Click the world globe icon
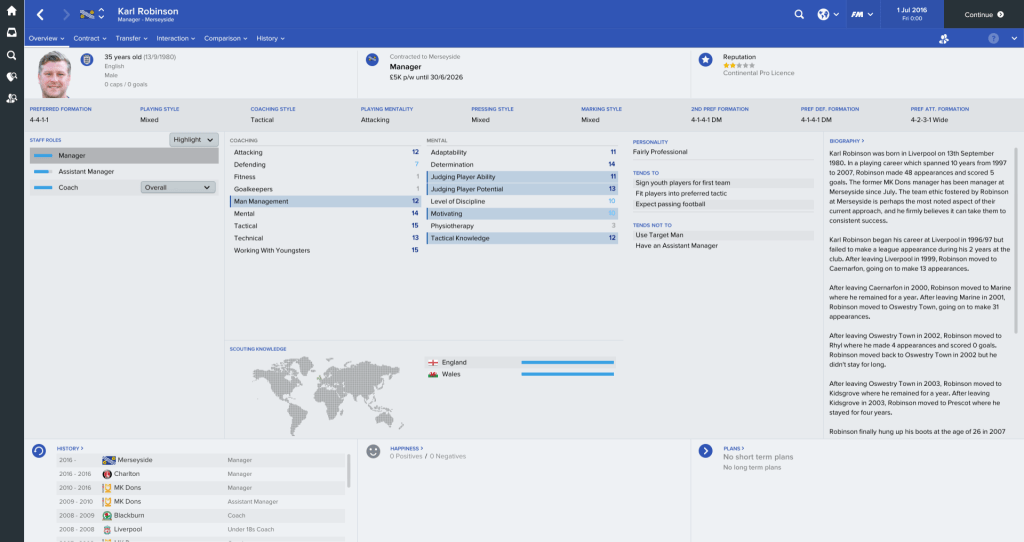 822,15
